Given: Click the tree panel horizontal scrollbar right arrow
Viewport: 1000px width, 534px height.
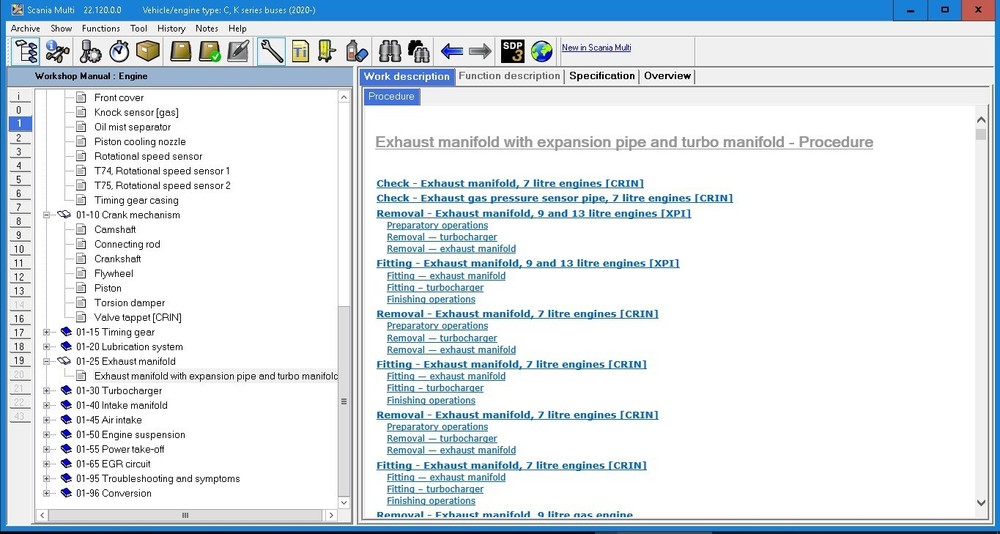Looking at the screenshot, I should (331, 515).
